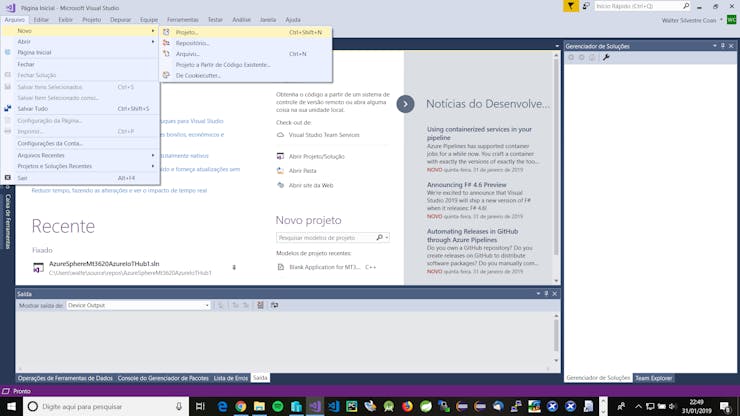The height and width of the screenshot is (416, 740).
Task: Open the Walter Silvestre Coan account dropdown arrow
Action: click(x=721, y=20)
